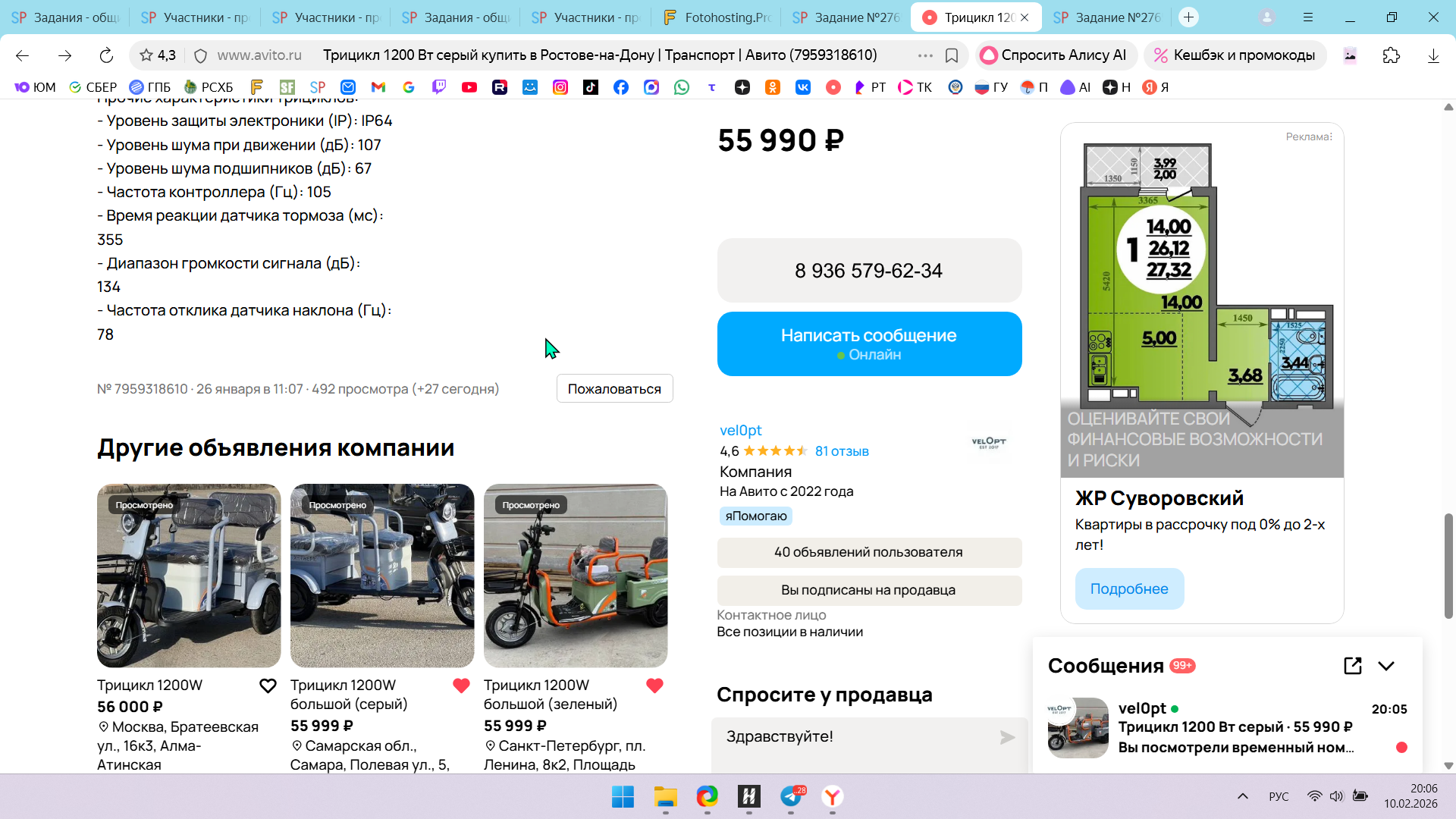Viewport: 1456px width, 819px height.
Task: Open address bar three-dots menu
Action: click(x=925, y=55)
